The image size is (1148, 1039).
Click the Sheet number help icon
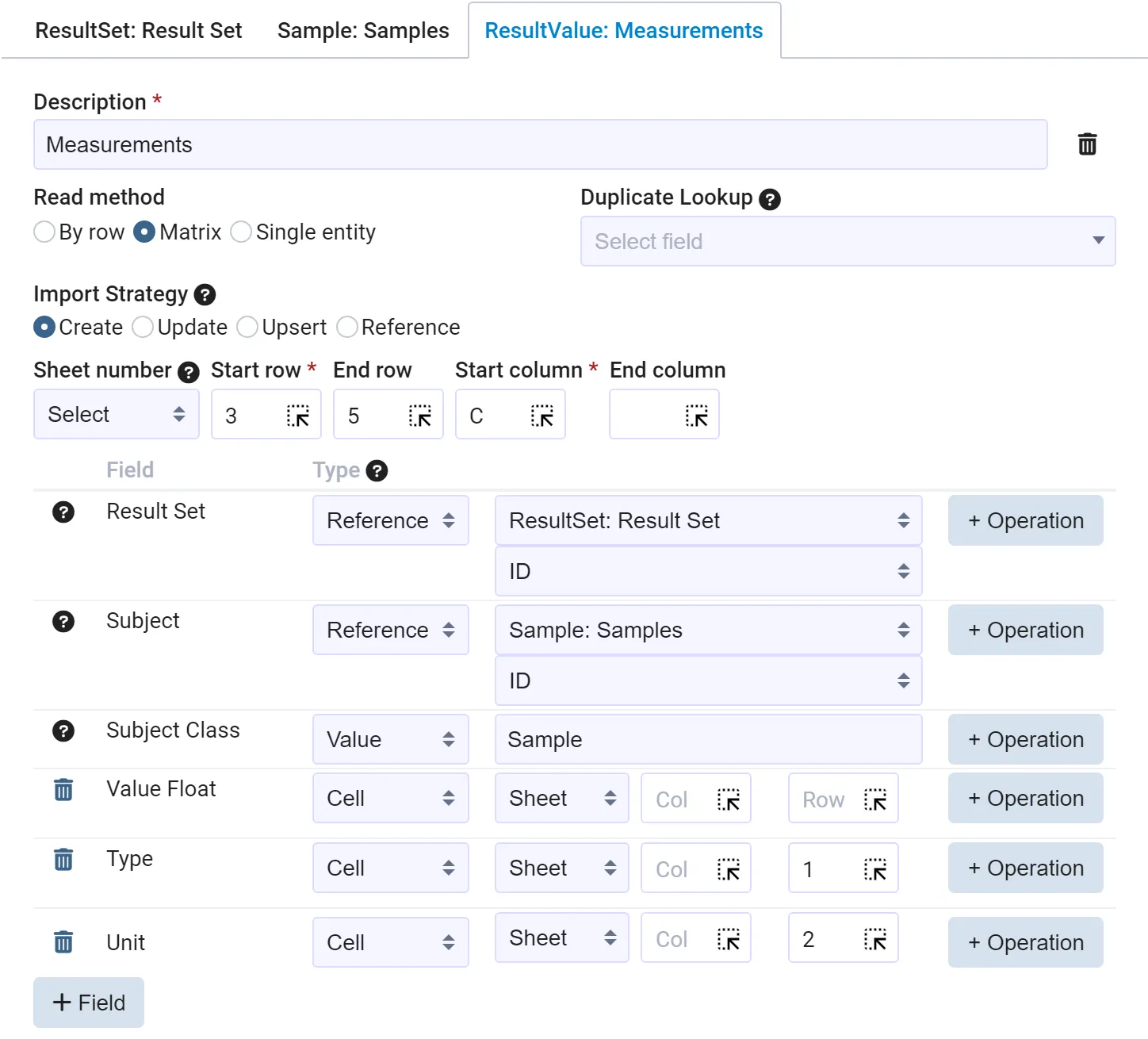pos(188,372)
